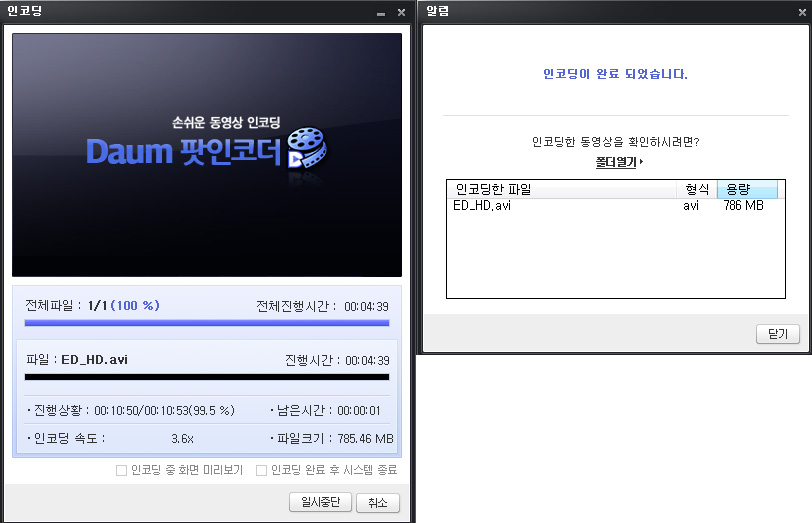Enable 인코딩 중 화면 미리보기 checkbox
Screen dimensions: 812x523
point(121,470)
